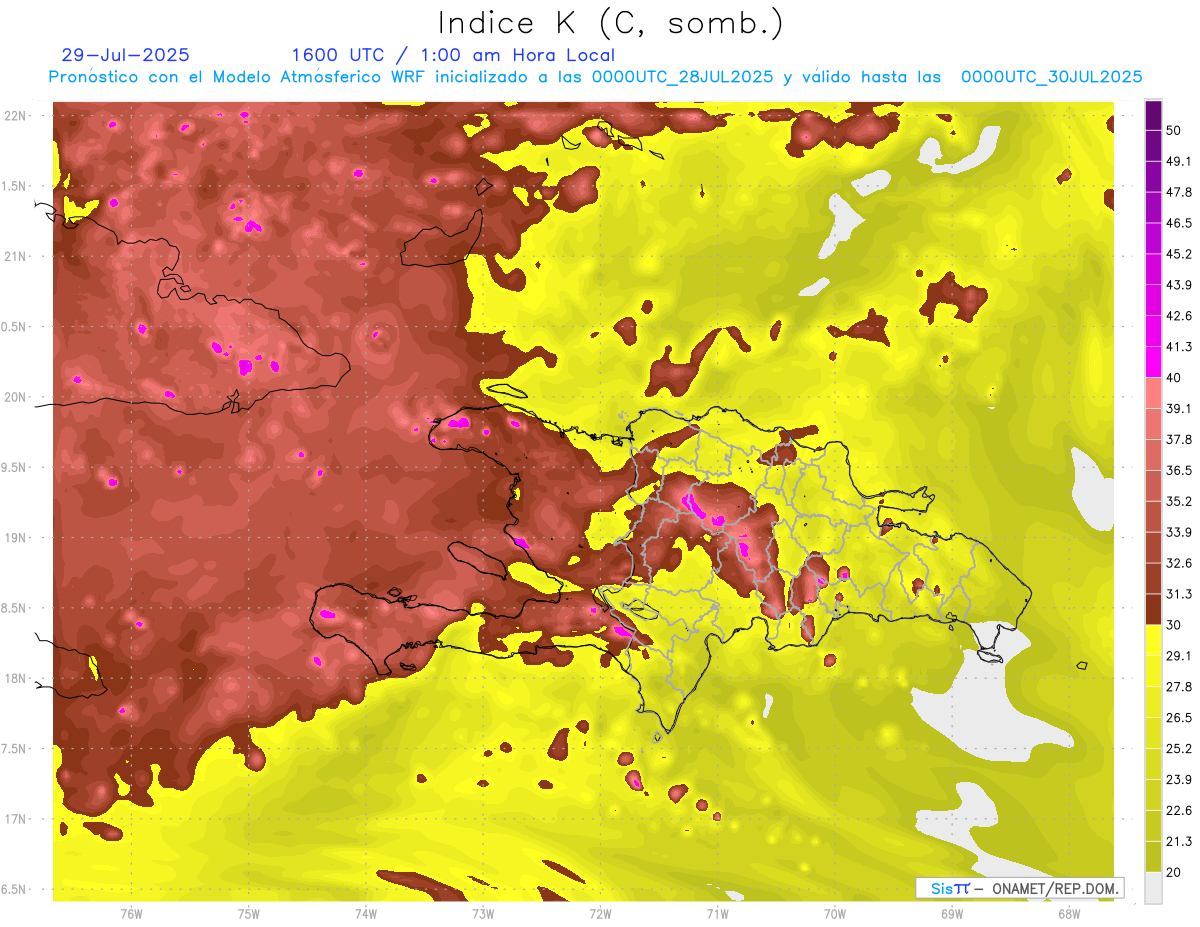This screenshot has width=1200, height=927.
Task: Pick the dark brown swatch between 30 and 31.3
Action: [x=1153, y=608]
